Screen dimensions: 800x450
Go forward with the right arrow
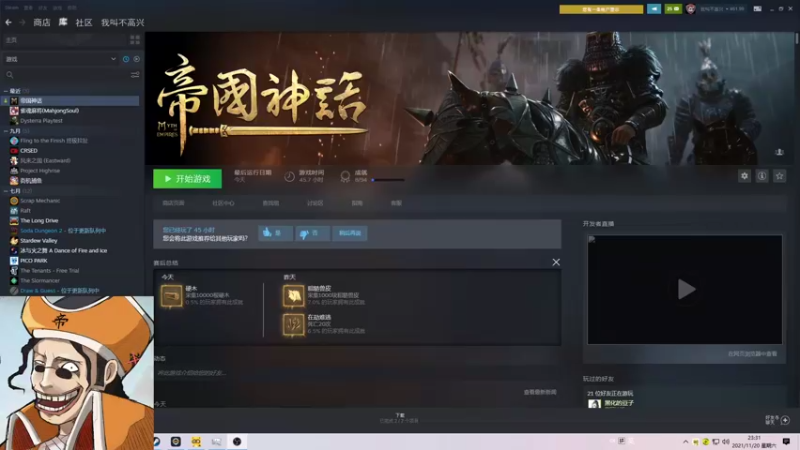(22, 22)
